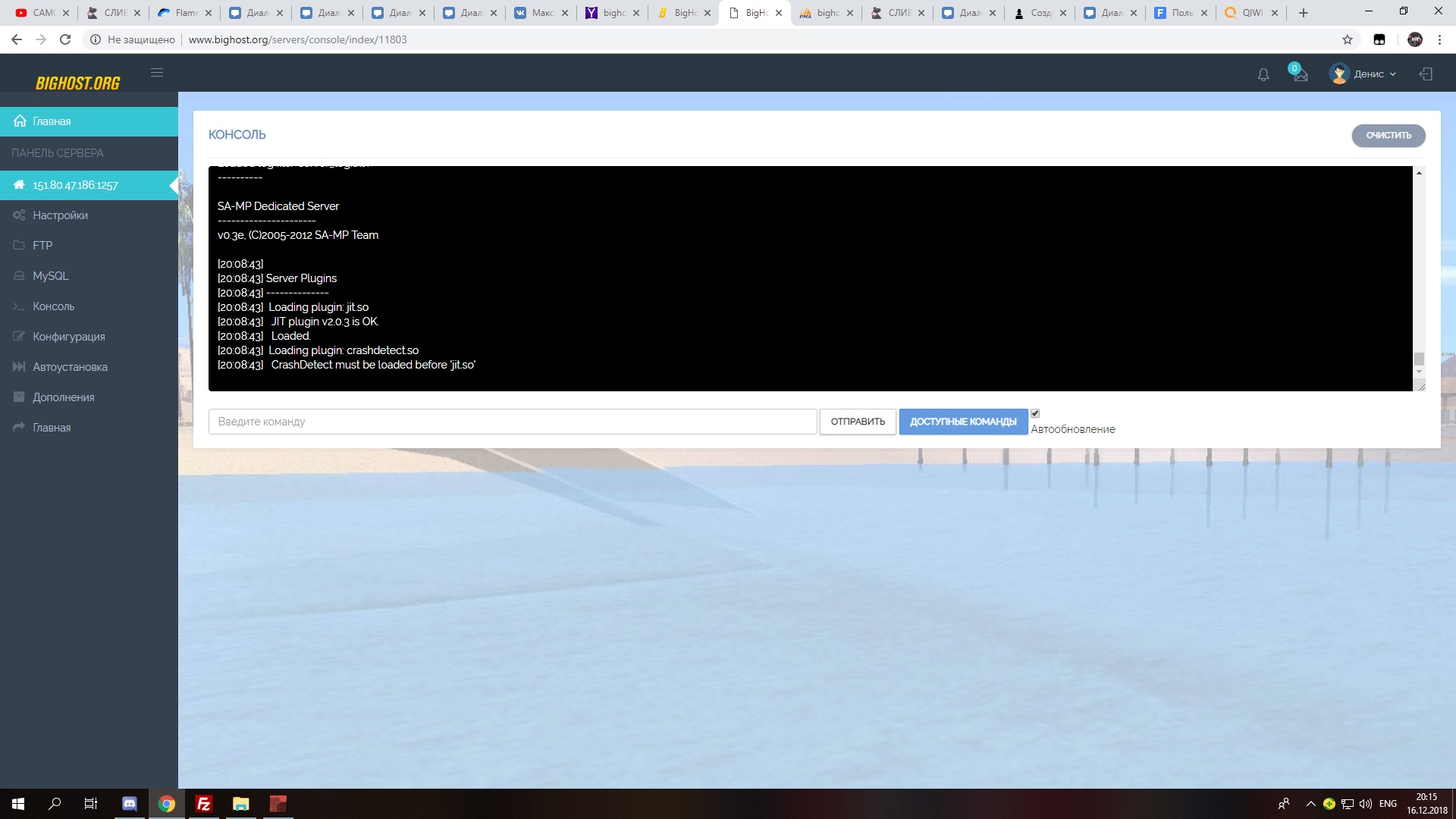1456x819 pixels.
Task: Open the messages envelope icon
Action: (1301, 75)
